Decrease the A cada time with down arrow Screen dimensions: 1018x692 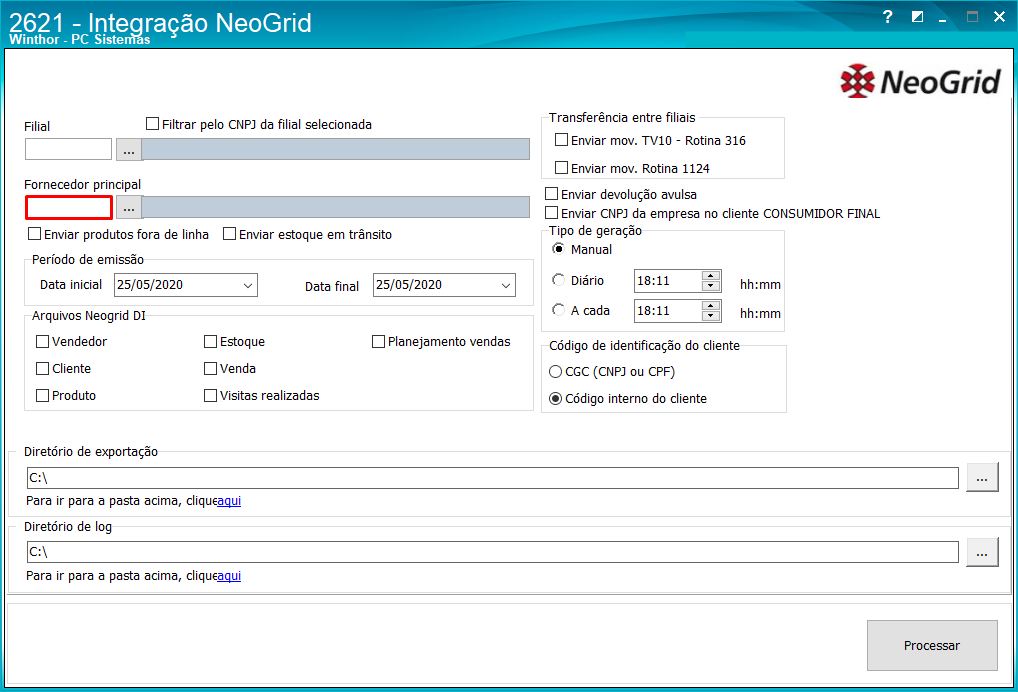[711, 316]
